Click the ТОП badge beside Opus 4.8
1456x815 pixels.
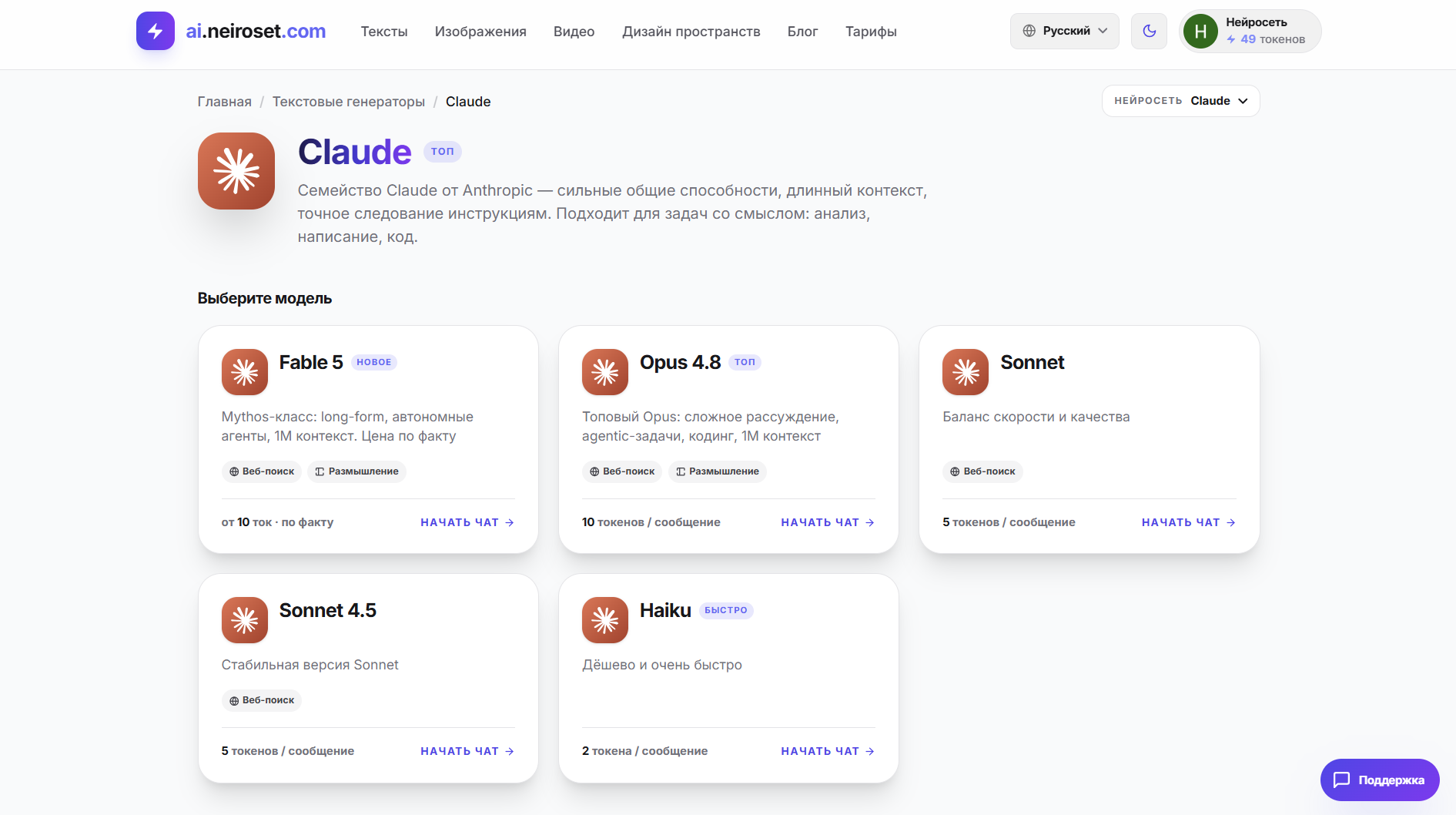click(x=745, y=362)
